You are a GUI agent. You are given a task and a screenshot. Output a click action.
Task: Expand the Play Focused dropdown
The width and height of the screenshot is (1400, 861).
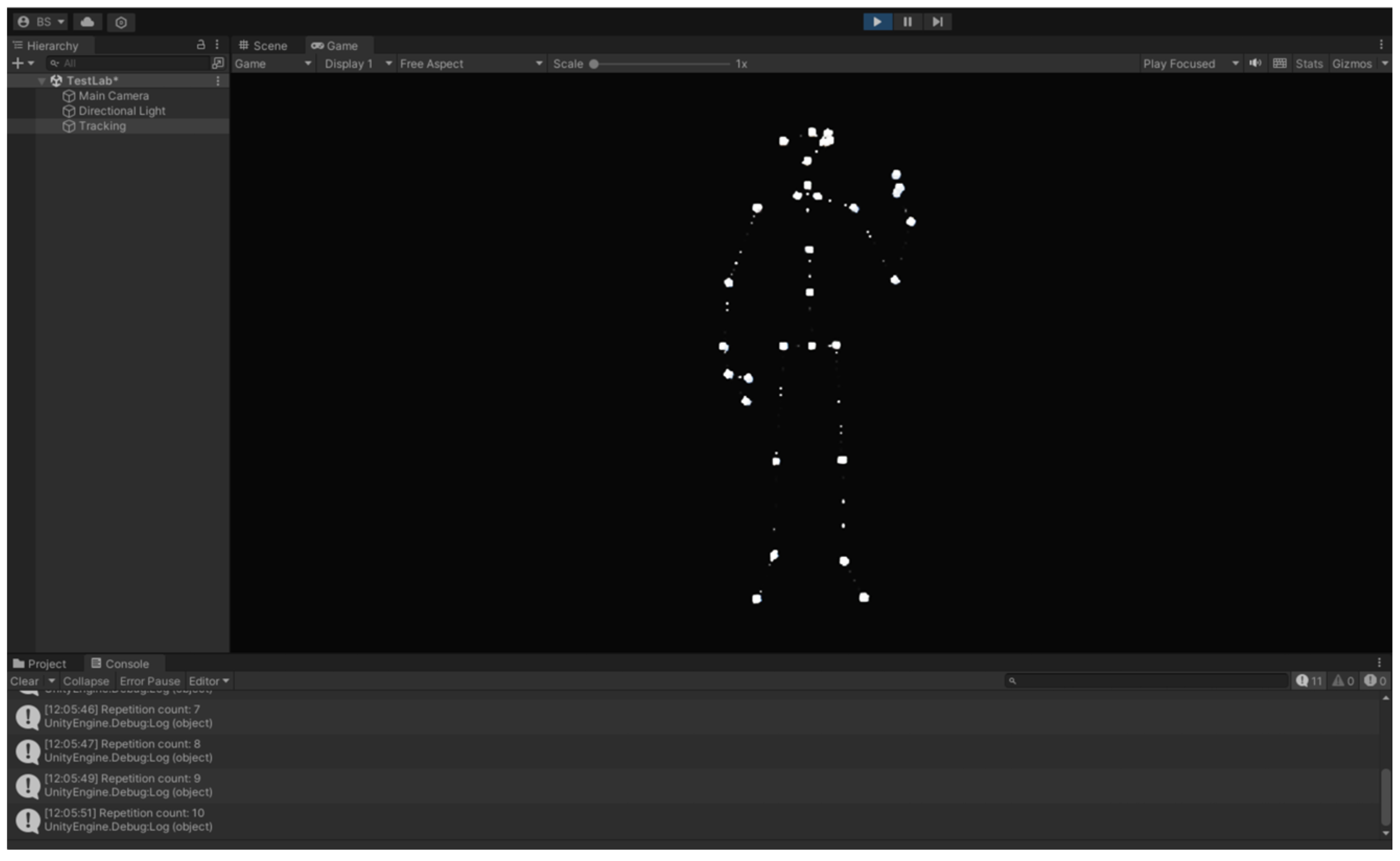coord(1190,64)
